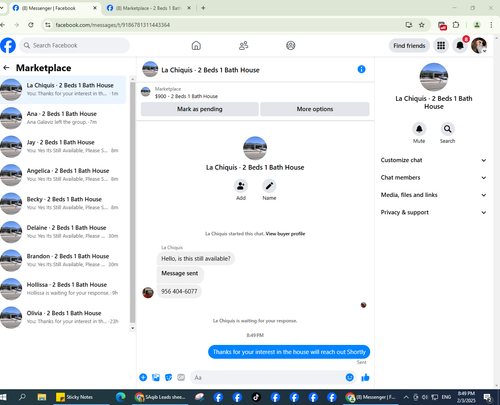Open the Friends icon in top navigation
The image size is (500, 405).
point(244,45)
